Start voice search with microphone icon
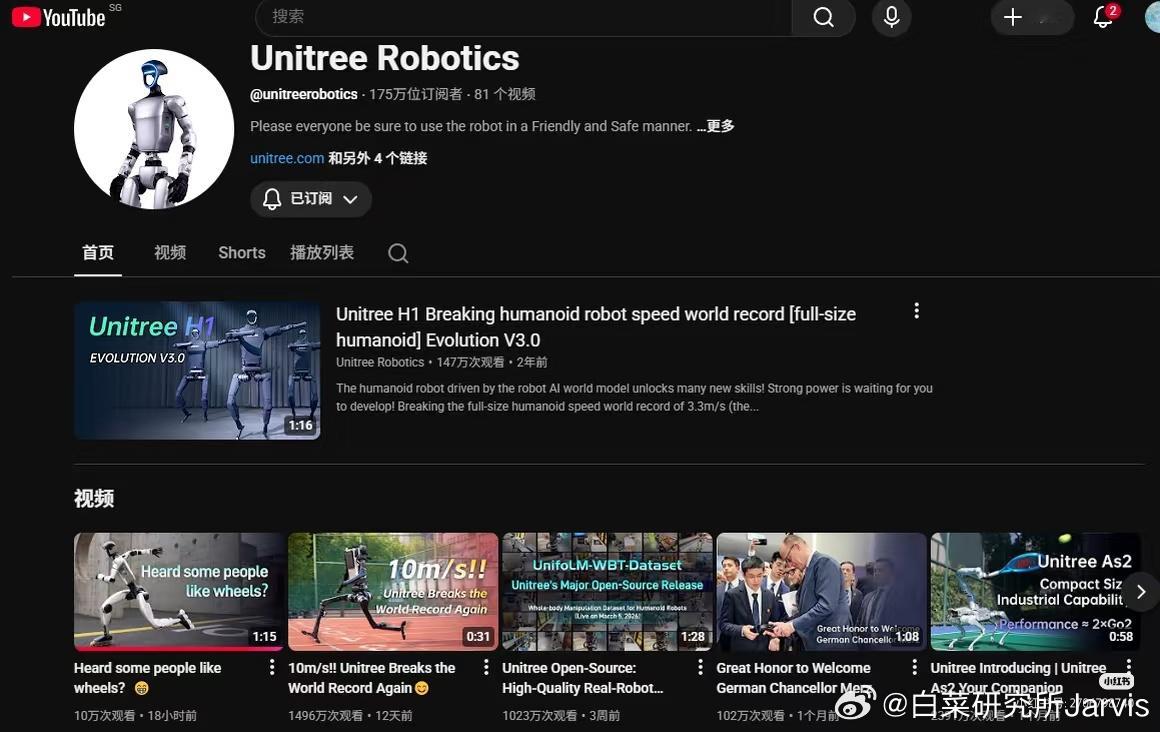The width and height of the screenshot is (1160, 732). tap(891, 17)
